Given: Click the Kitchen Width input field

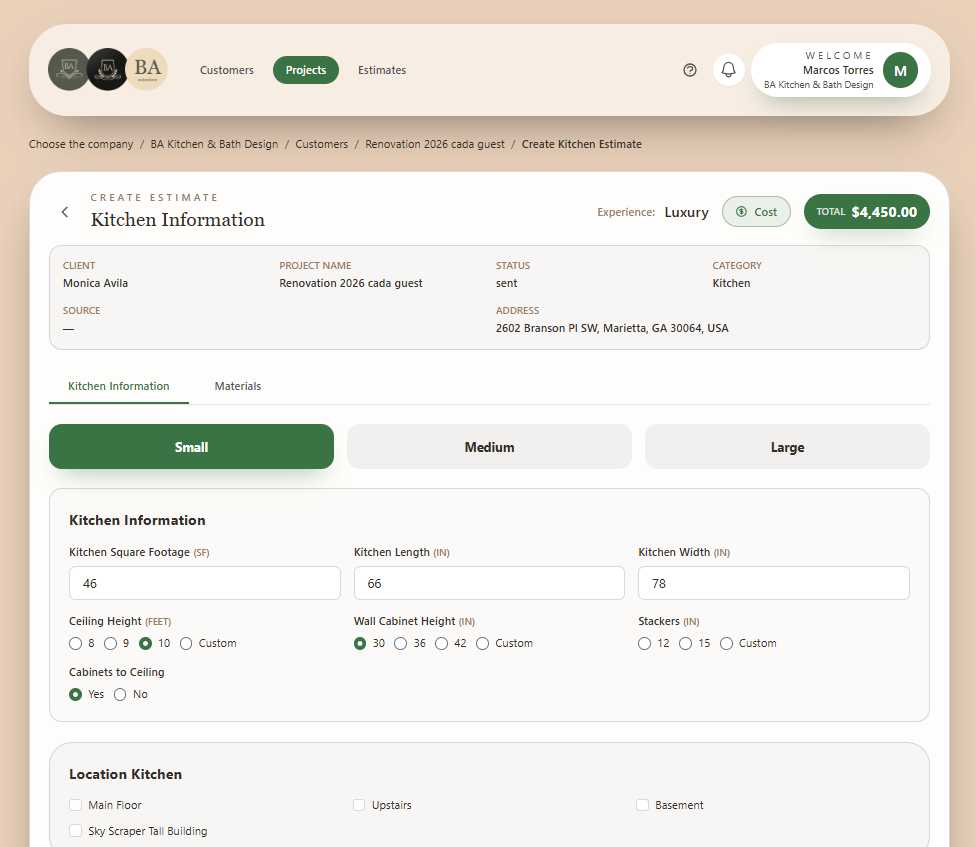Looking at the screenshot, I should tap(774, 583).
